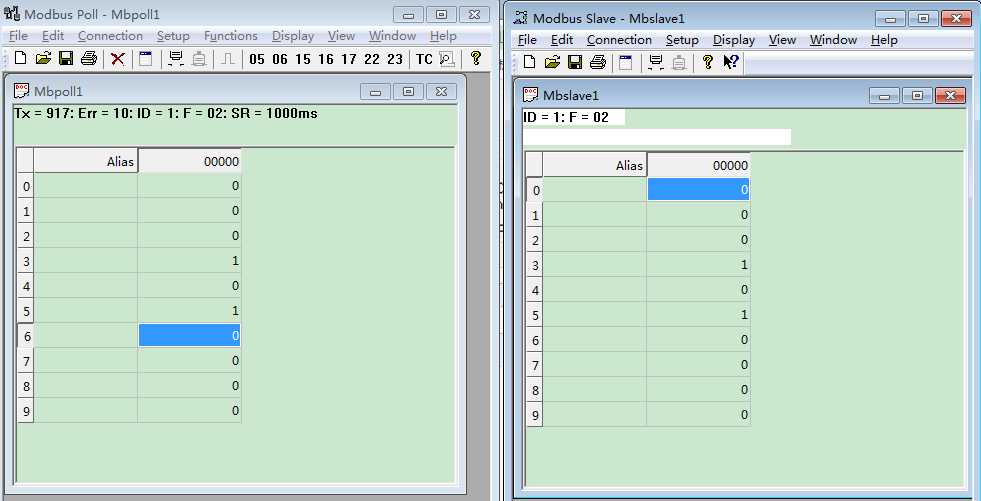Click row header 9 in Mbpoll1 table
Screen dimensions: 981x501
[x=26, y=411]
